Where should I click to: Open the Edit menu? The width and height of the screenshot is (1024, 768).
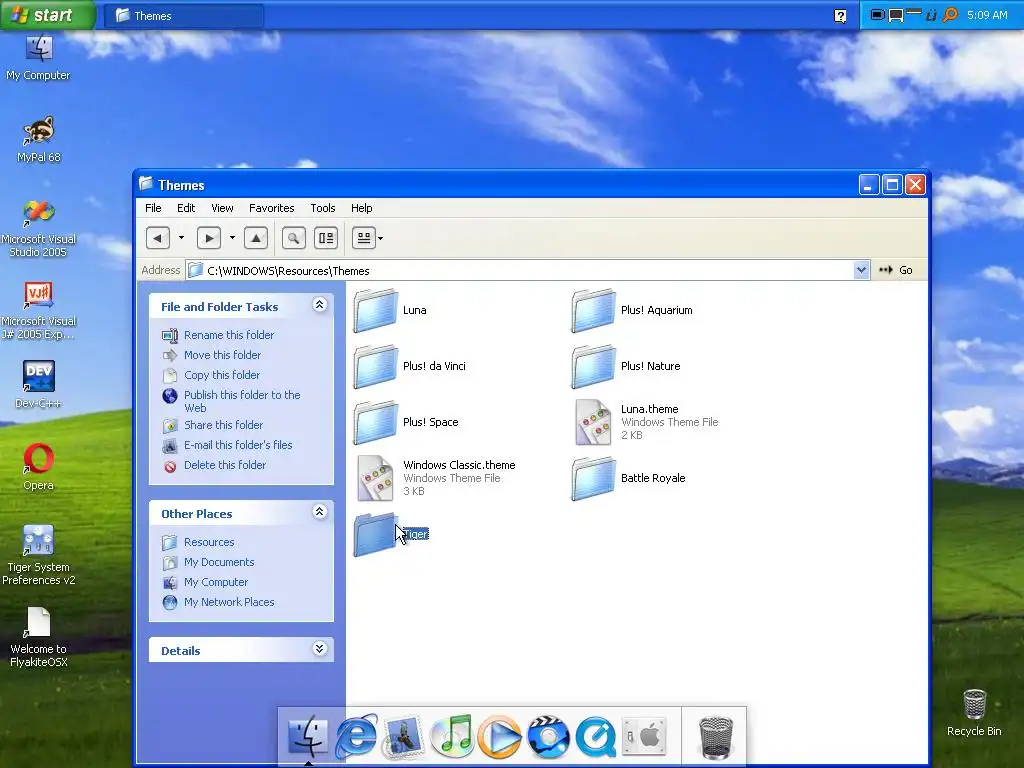186,208
